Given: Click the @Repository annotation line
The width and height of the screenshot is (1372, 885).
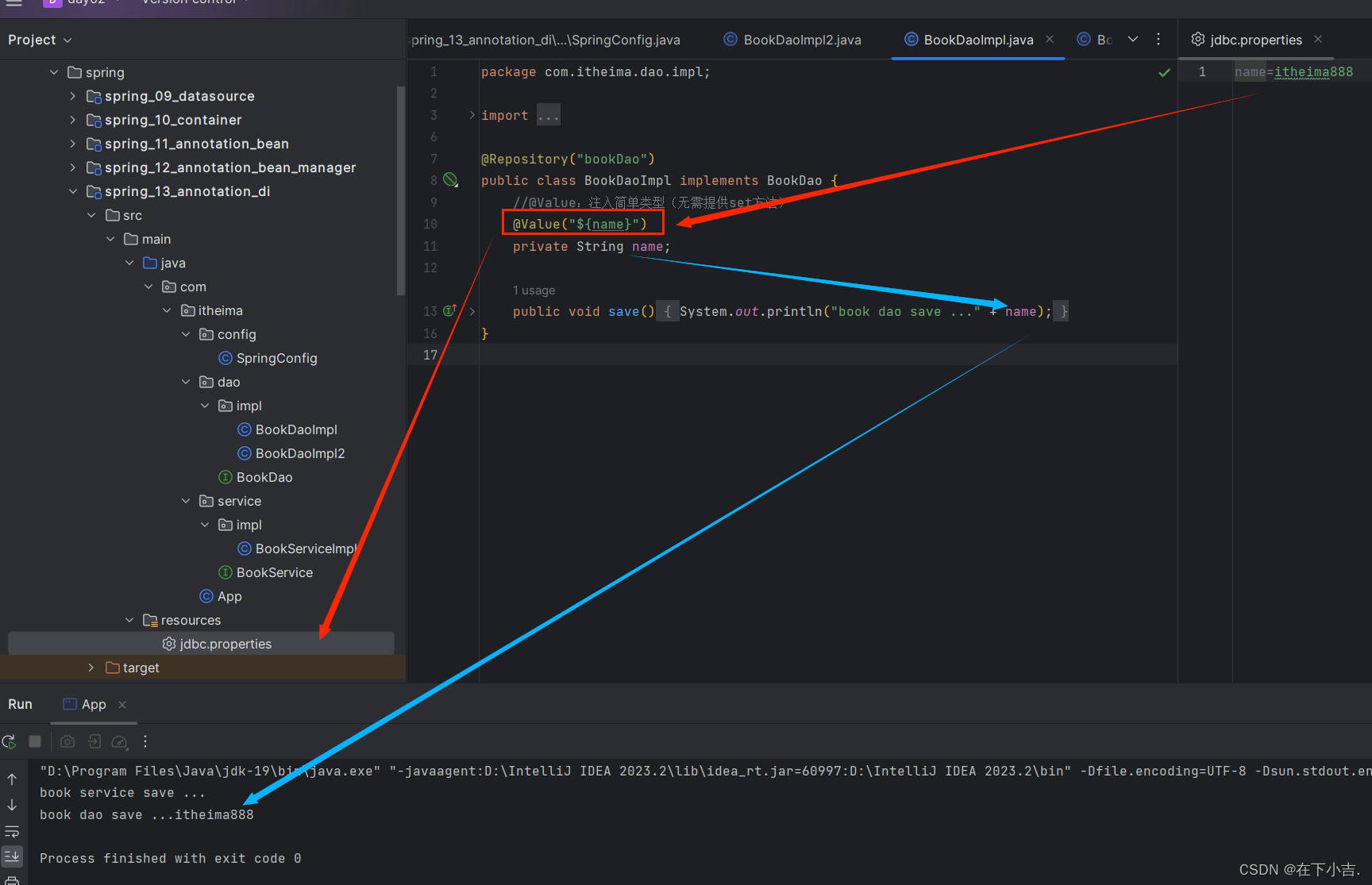Looking at the screenshot, I should click(568, 159).
